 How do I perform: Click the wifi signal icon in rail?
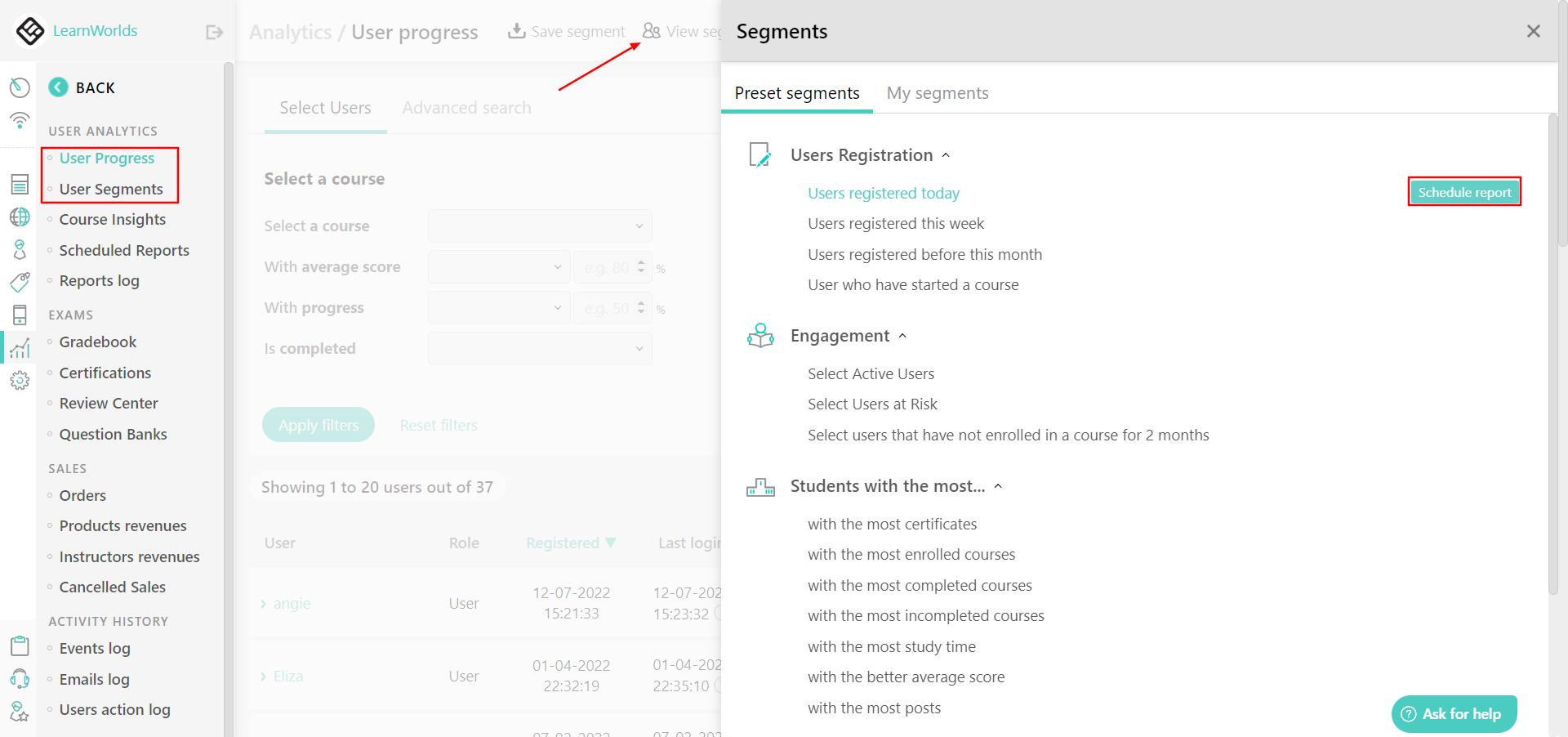(x=20, y=121)
